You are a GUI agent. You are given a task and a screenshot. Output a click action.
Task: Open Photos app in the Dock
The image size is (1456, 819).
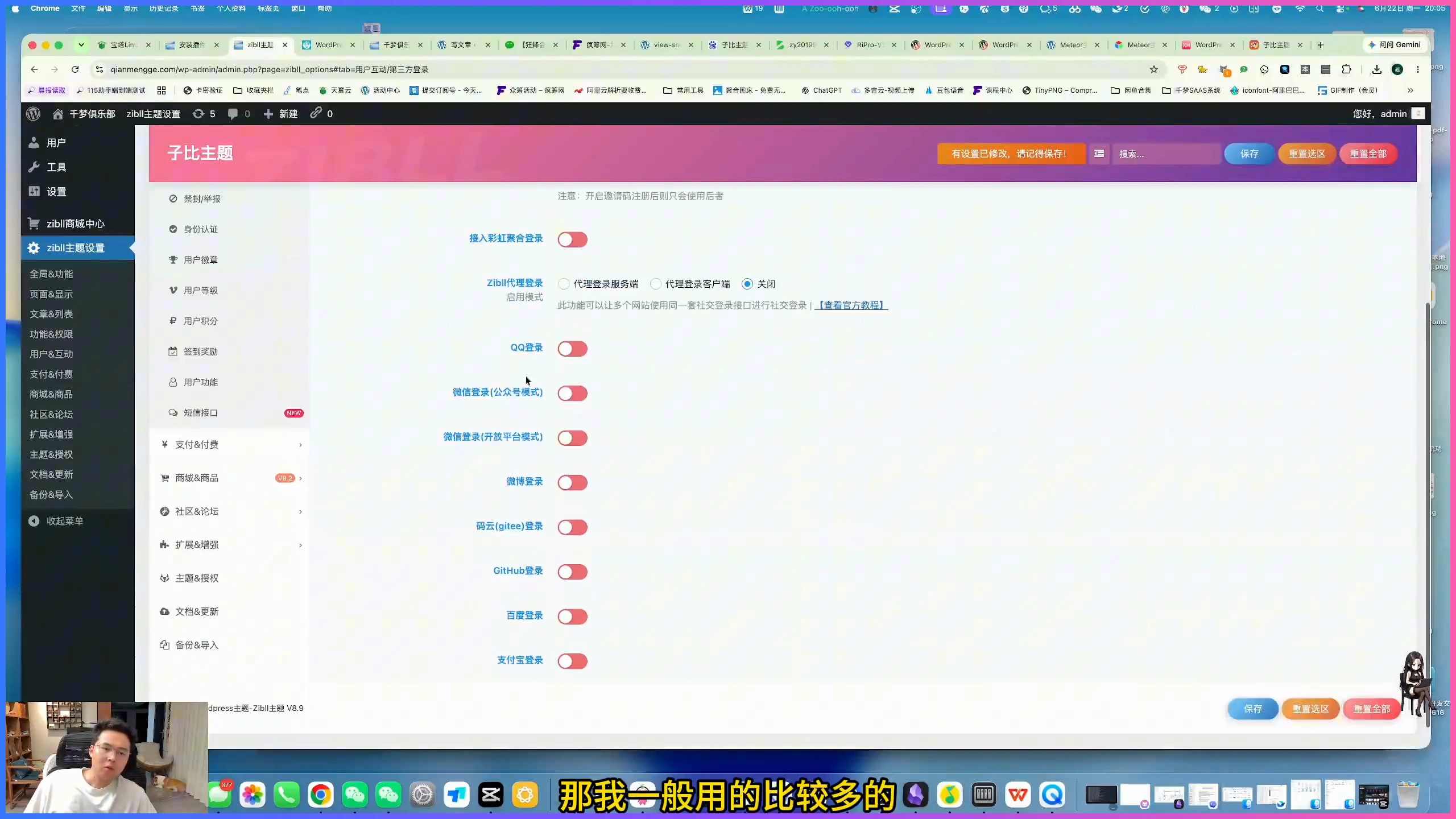pos(253,795)
